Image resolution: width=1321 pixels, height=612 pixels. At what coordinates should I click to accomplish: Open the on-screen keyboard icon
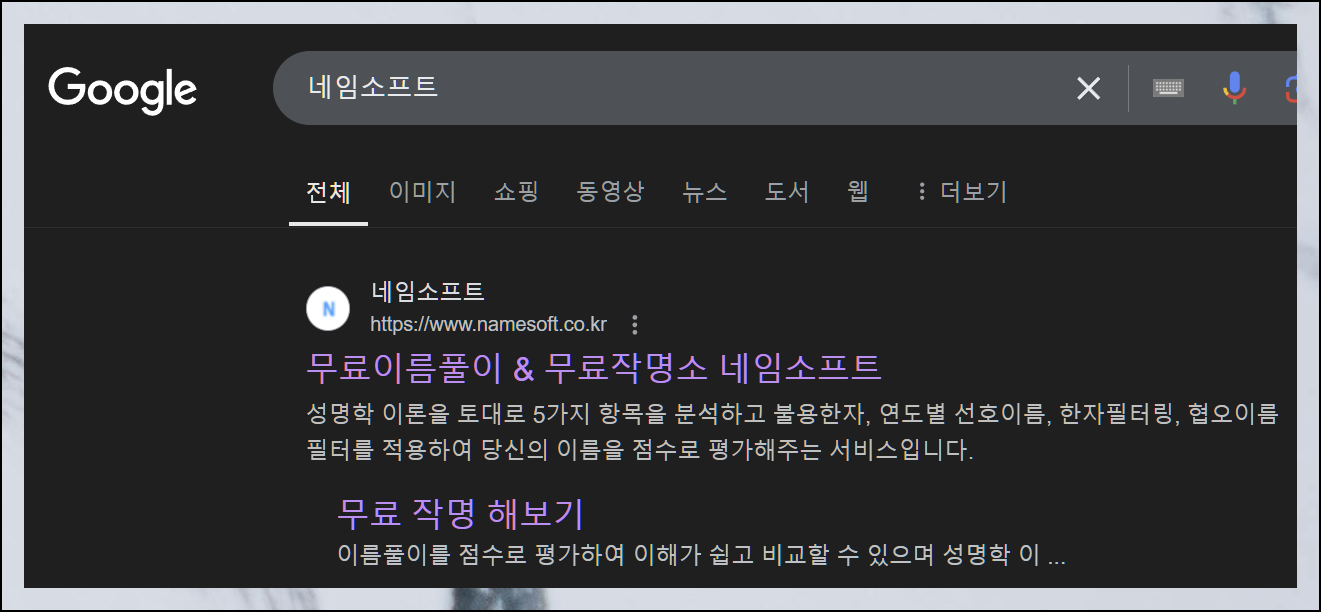(1168, 88)
